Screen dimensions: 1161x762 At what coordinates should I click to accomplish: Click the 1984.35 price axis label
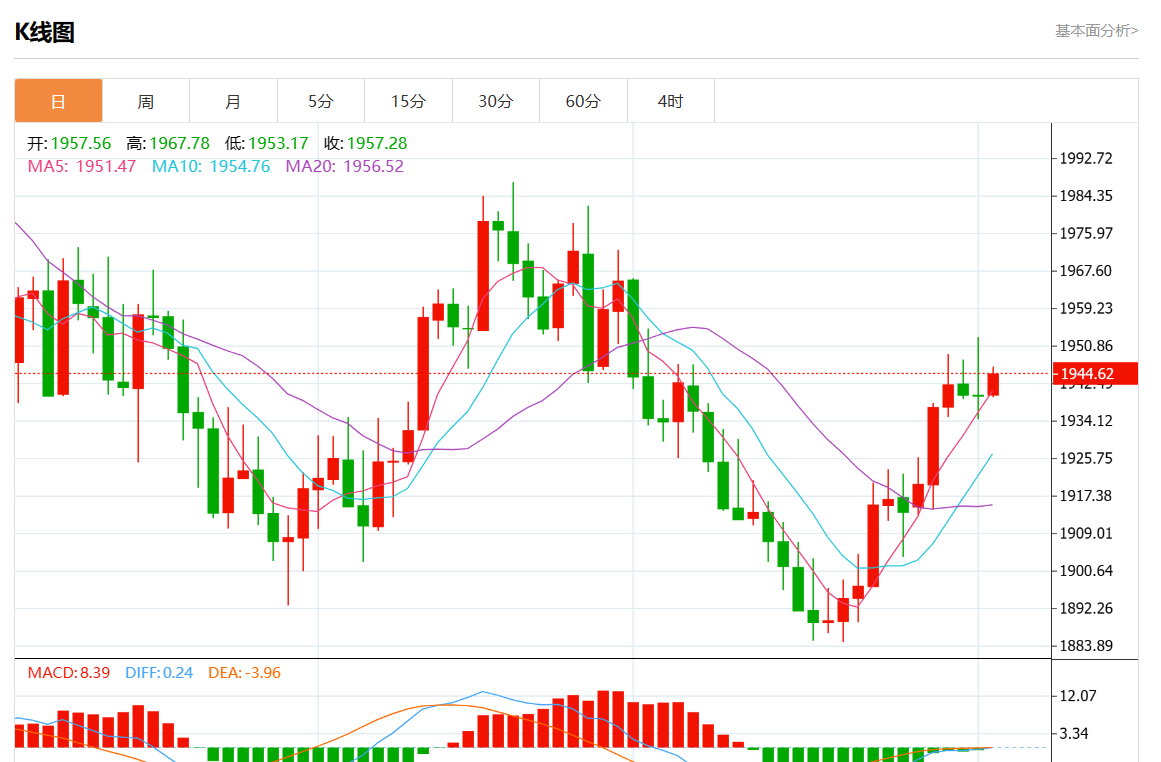pos(1086,195)
